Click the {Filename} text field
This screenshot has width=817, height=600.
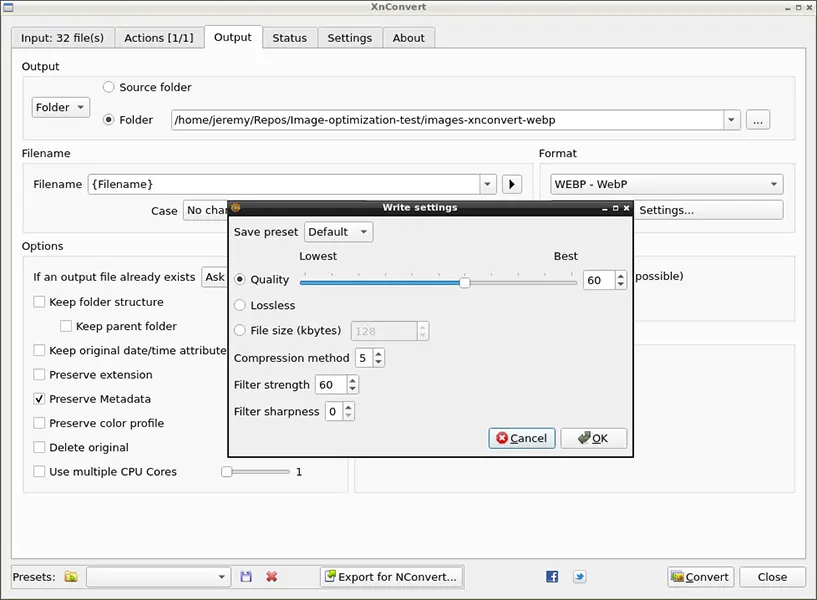[284, 184]
